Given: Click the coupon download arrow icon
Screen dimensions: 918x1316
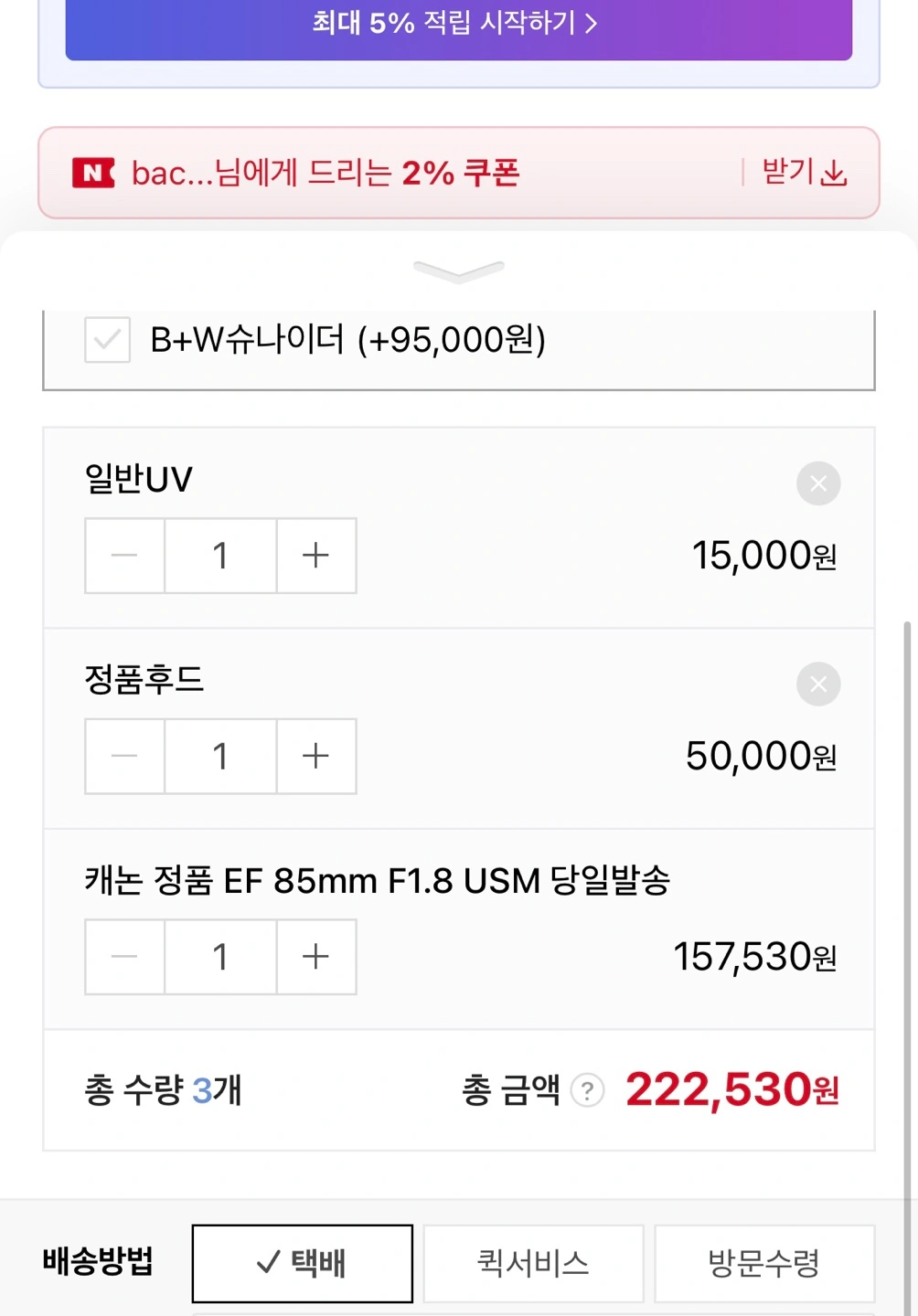Looking at the screenshot, I should click(x=834, y=173).
